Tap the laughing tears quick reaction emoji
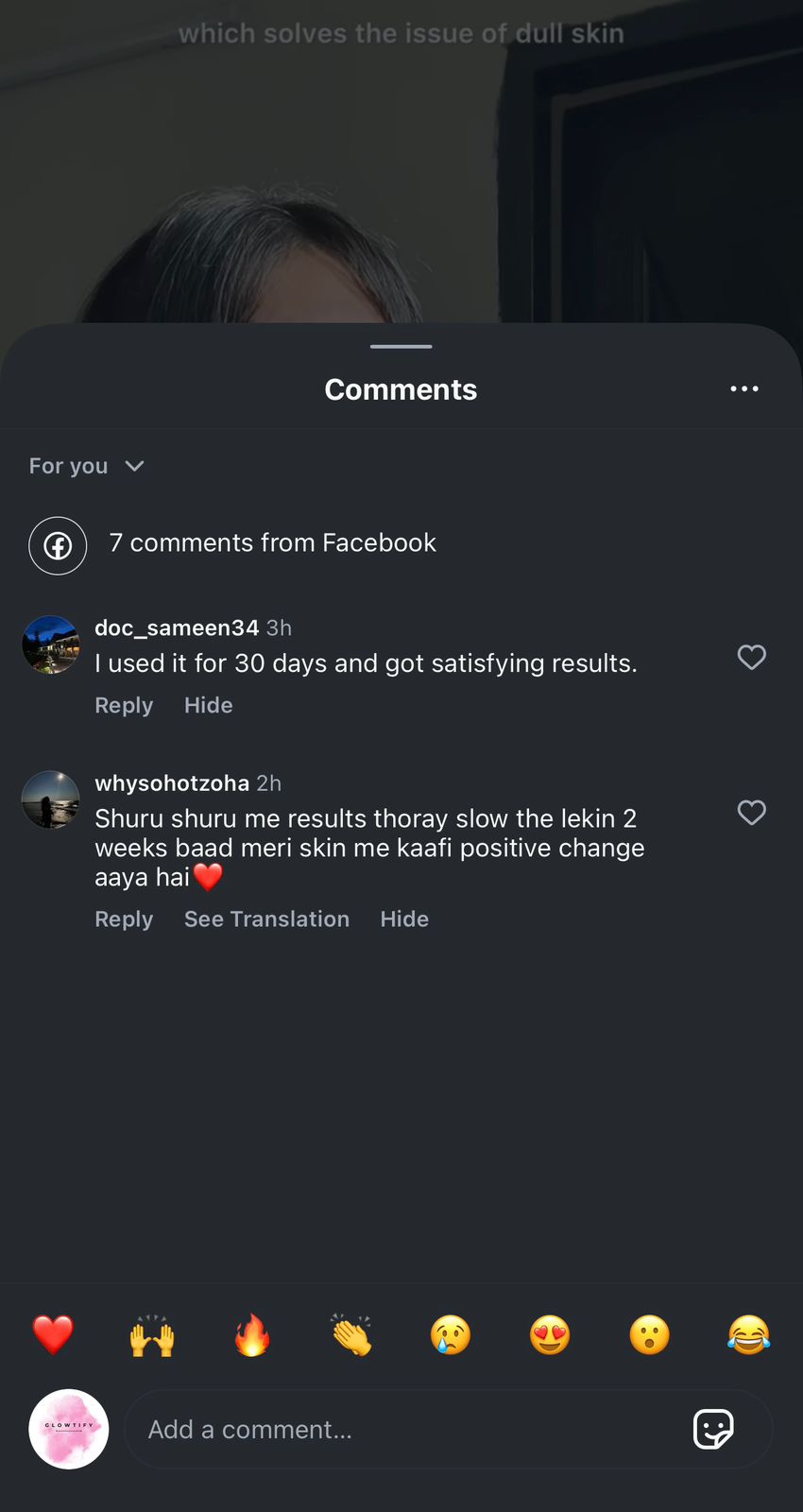The width and height of the screenshot is (803, 1512). click(x=748, y=1335)
